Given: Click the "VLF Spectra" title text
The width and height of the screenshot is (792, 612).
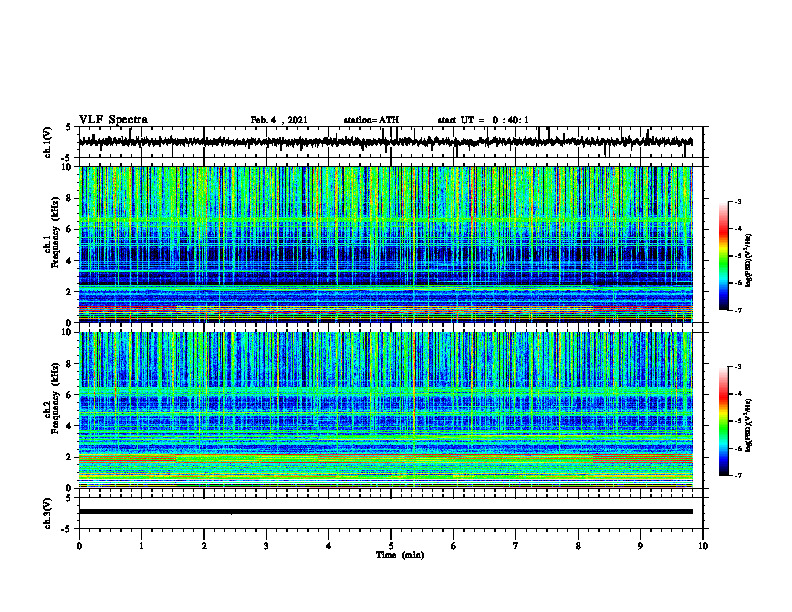Looking at the screenshot, I should (113, 120).
